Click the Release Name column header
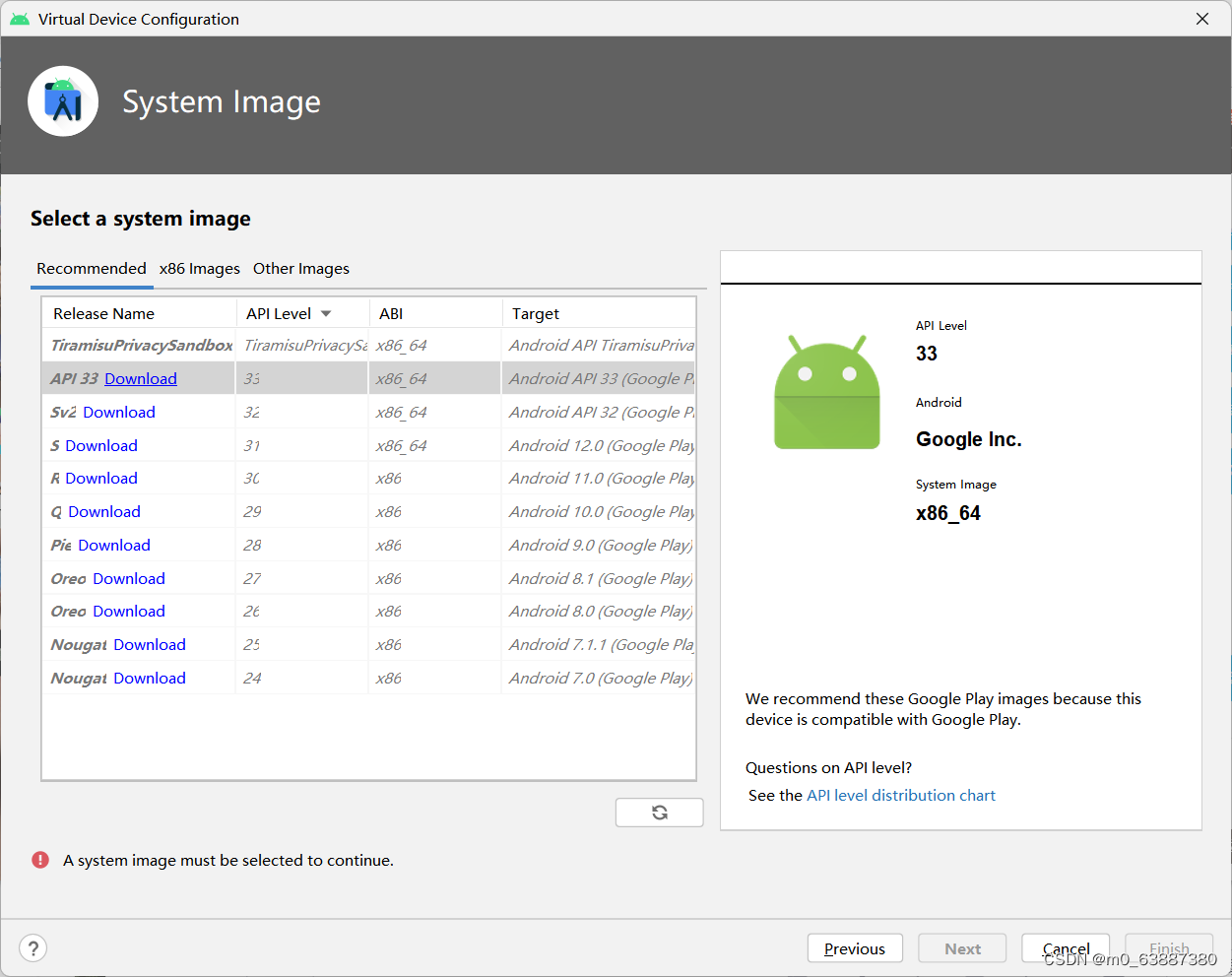Image resolution: width=1232 pixels, height=977 pixels. tap(139, 313)
